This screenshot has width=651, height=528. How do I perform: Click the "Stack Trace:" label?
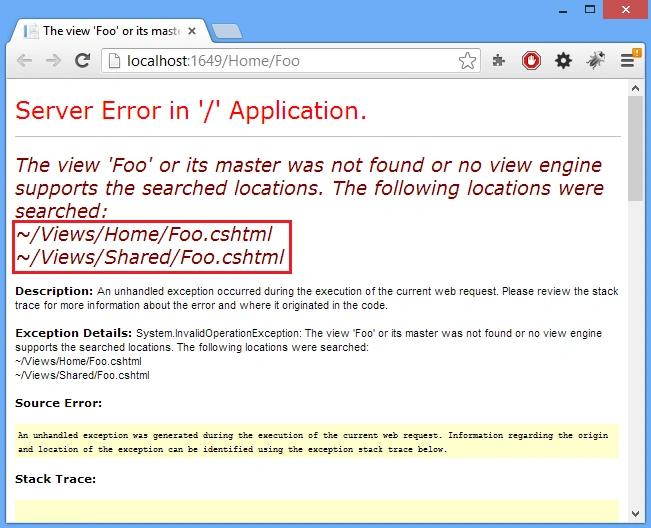click(56, 479)
